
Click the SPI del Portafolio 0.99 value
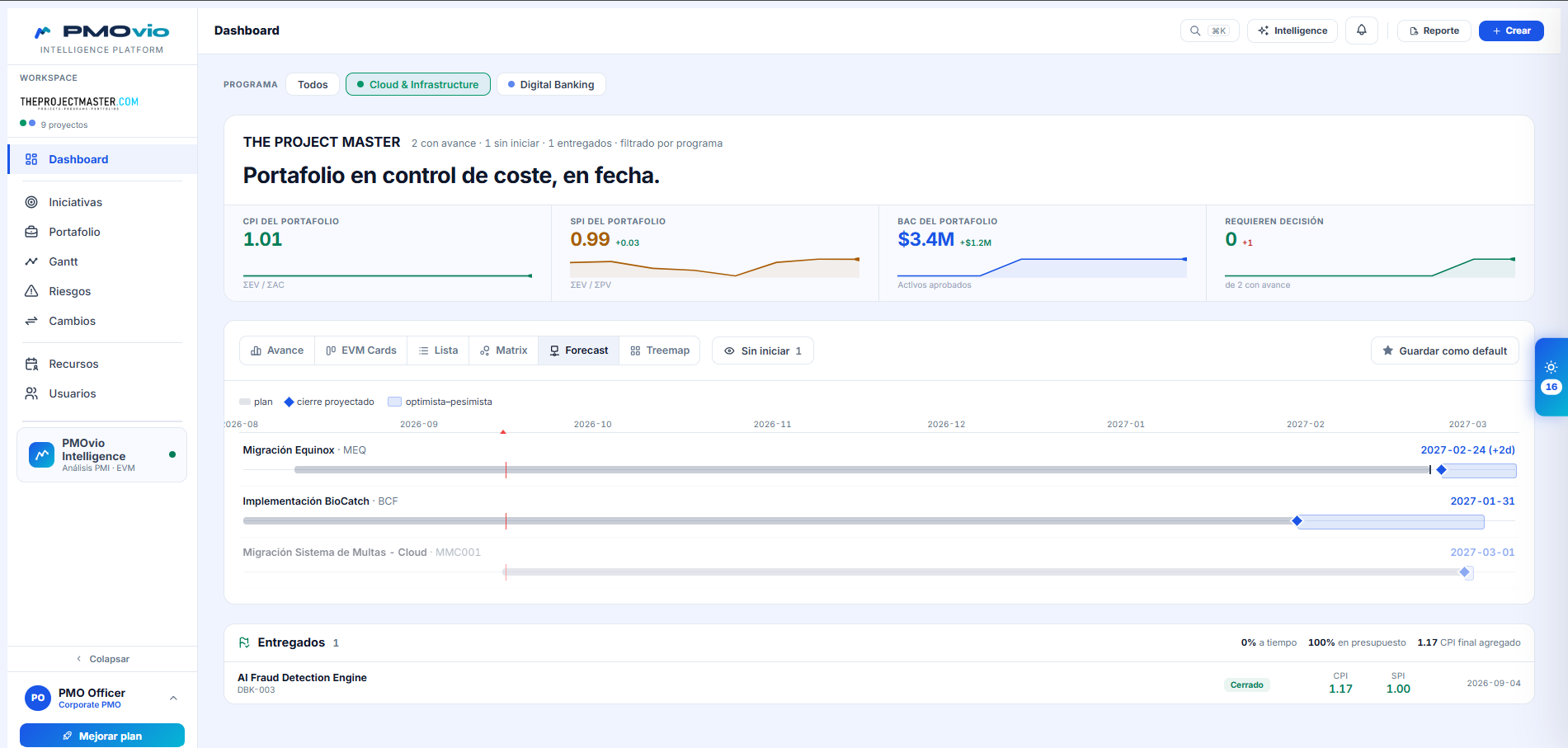(590, 239)
